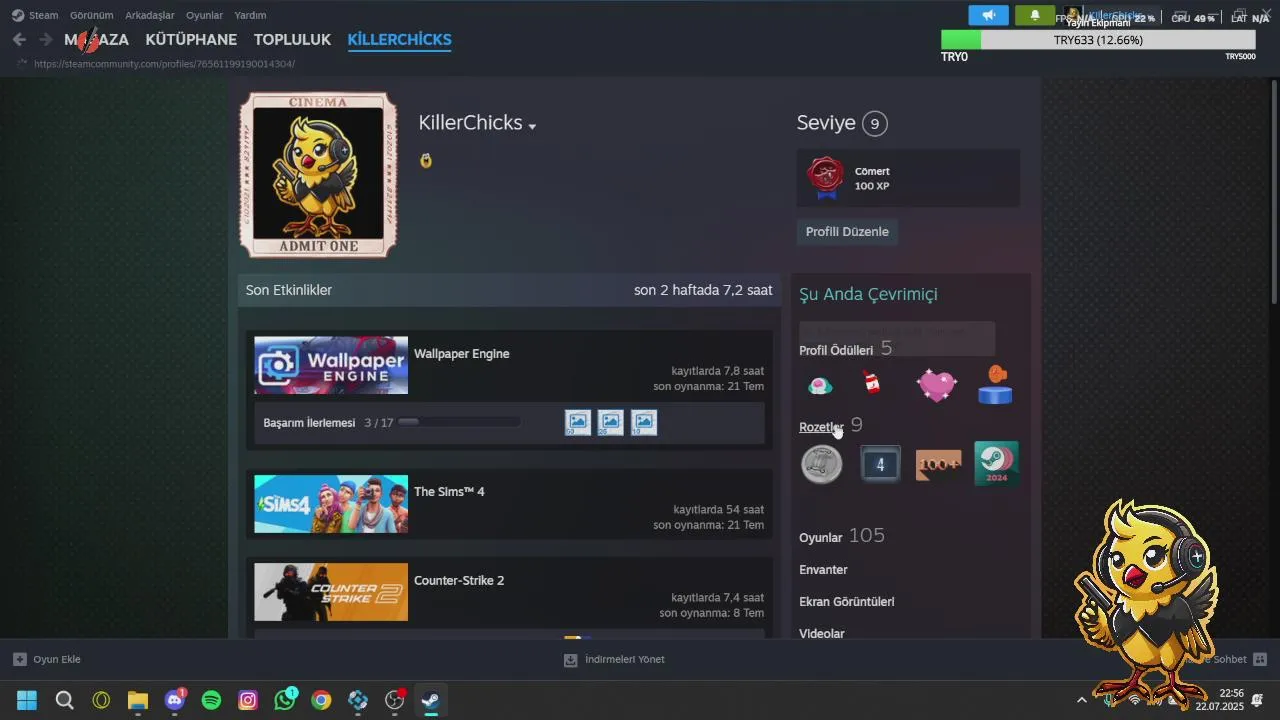Image resolution: width=1280 pixels, height=720 pixels.
Task: Open Windows taskbar search
Action: [x=64, y=700]
